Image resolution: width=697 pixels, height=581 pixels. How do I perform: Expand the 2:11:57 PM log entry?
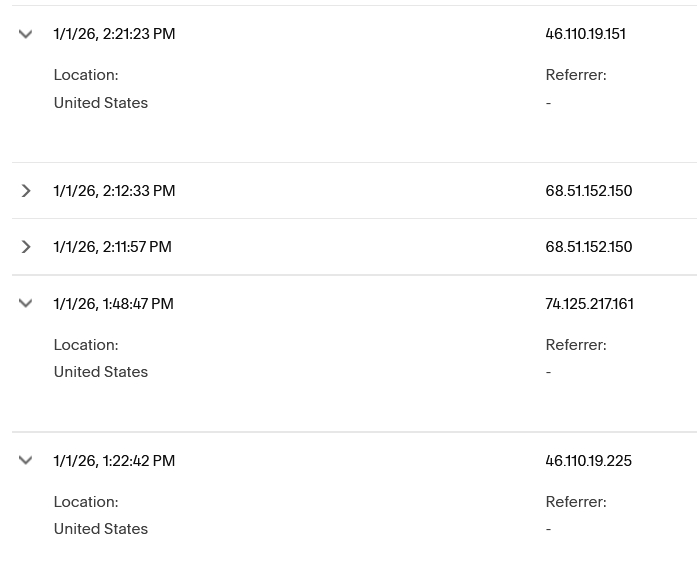pyautogui.click(x=26, y=247)
